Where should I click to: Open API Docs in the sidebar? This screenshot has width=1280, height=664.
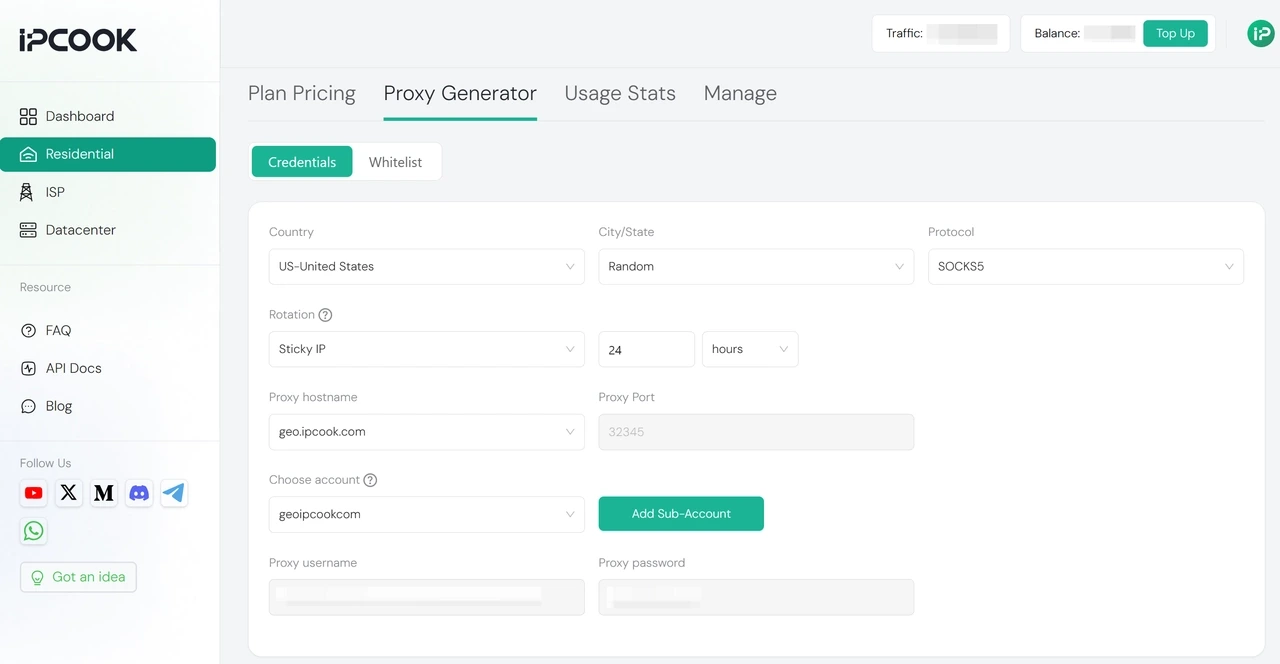pos(108,368)
